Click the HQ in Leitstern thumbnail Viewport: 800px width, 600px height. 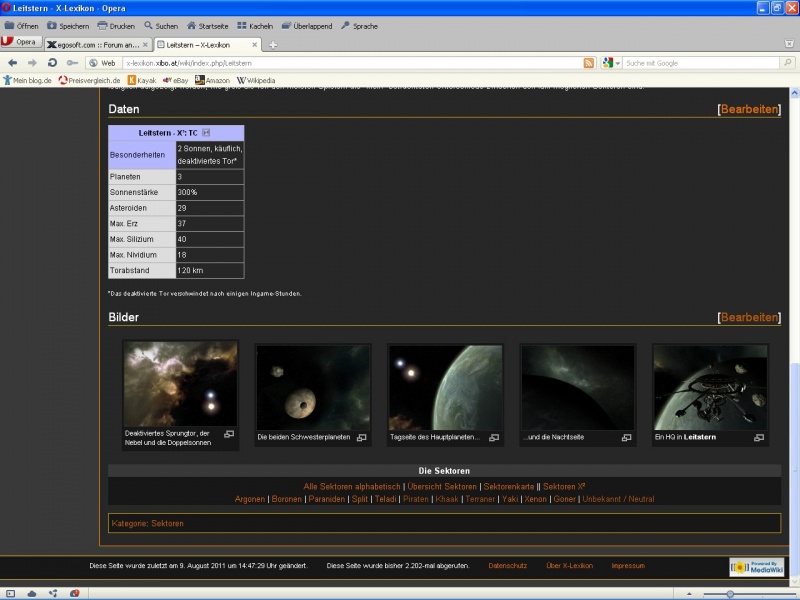(710, 387)
